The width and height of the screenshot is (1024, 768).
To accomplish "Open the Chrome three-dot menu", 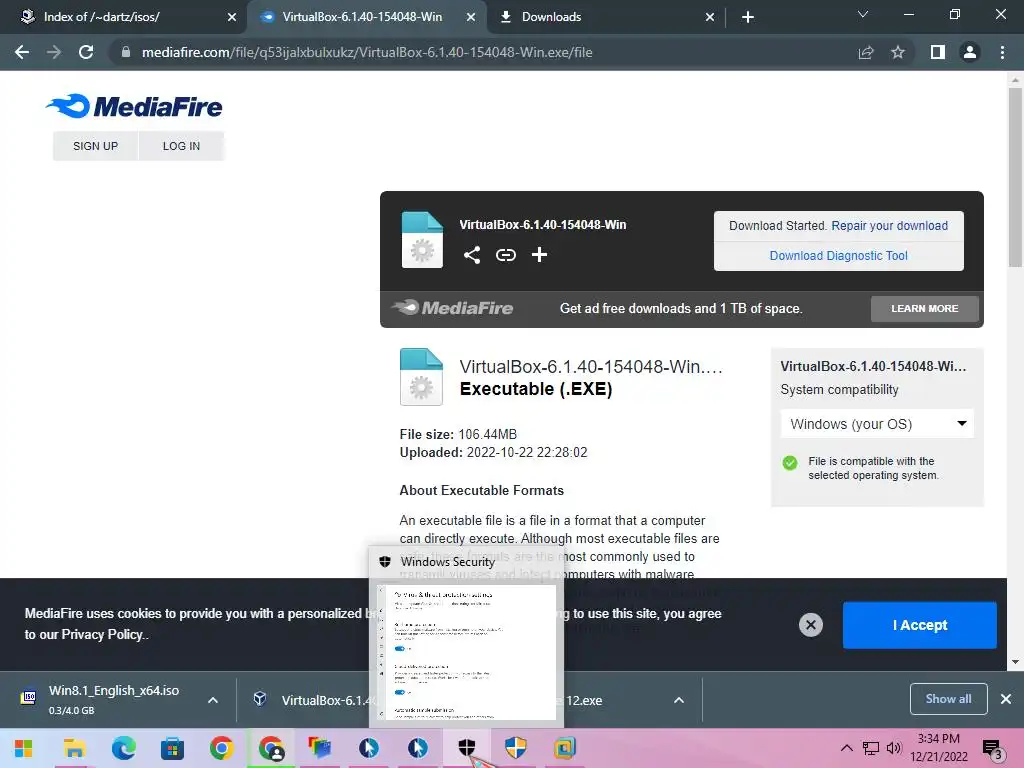I will tap(1002, 52).
